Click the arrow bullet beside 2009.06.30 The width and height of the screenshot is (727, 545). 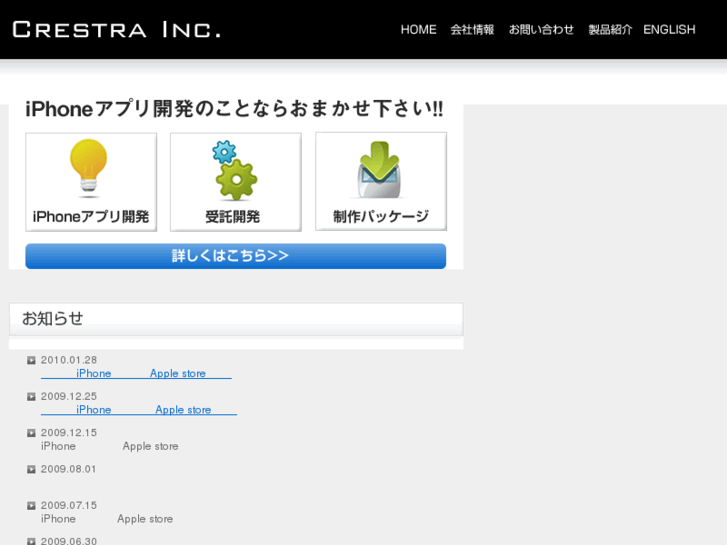pyautogui.click(x=31, y=541)
